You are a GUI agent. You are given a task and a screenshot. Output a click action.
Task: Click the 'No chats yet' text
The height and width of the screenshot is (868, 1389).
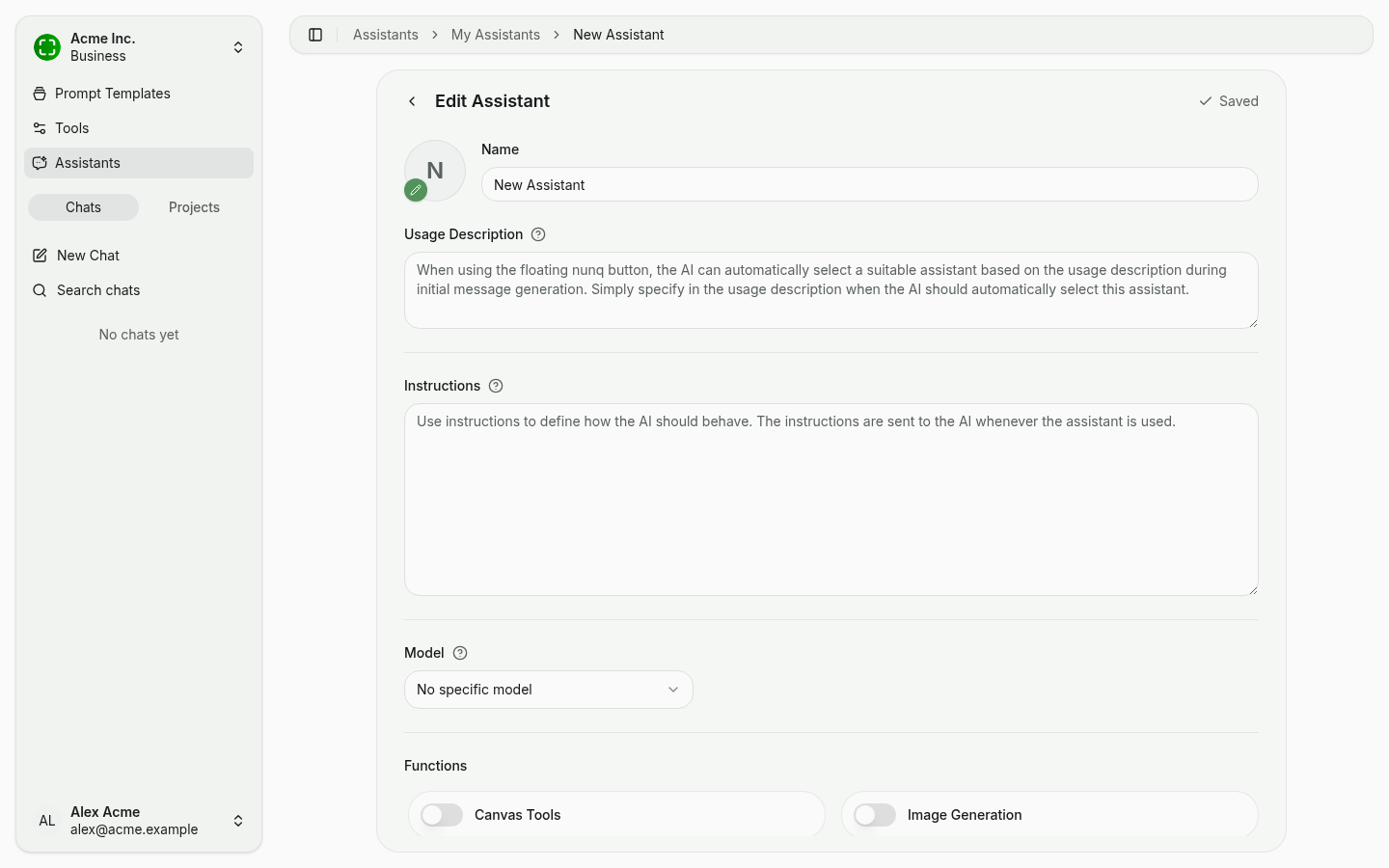[x=139, y=335]
